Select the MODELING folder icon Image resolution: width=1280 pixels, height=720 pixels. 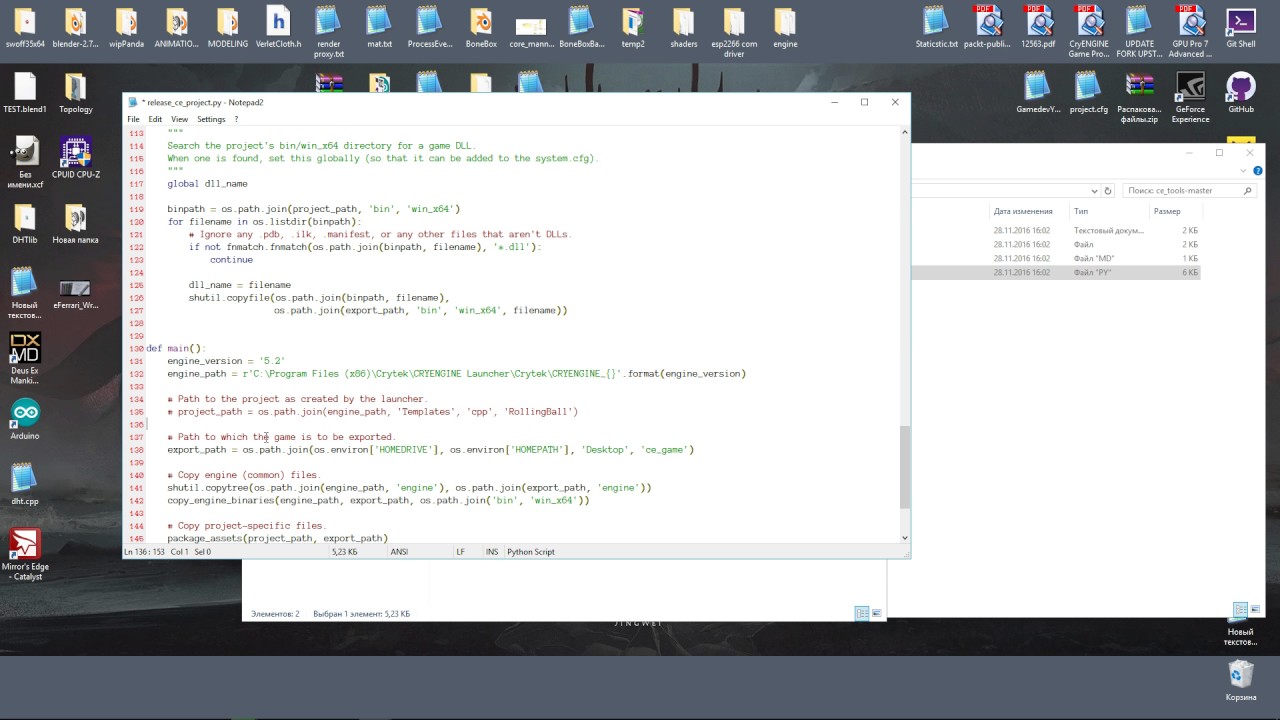coord(227,28)
